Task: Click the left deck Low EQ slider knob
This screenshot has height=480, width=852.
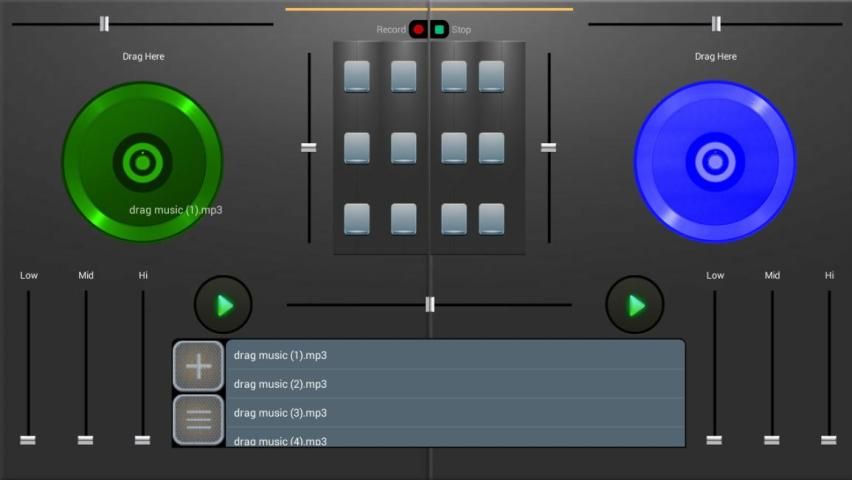Action: pos(28,439)
